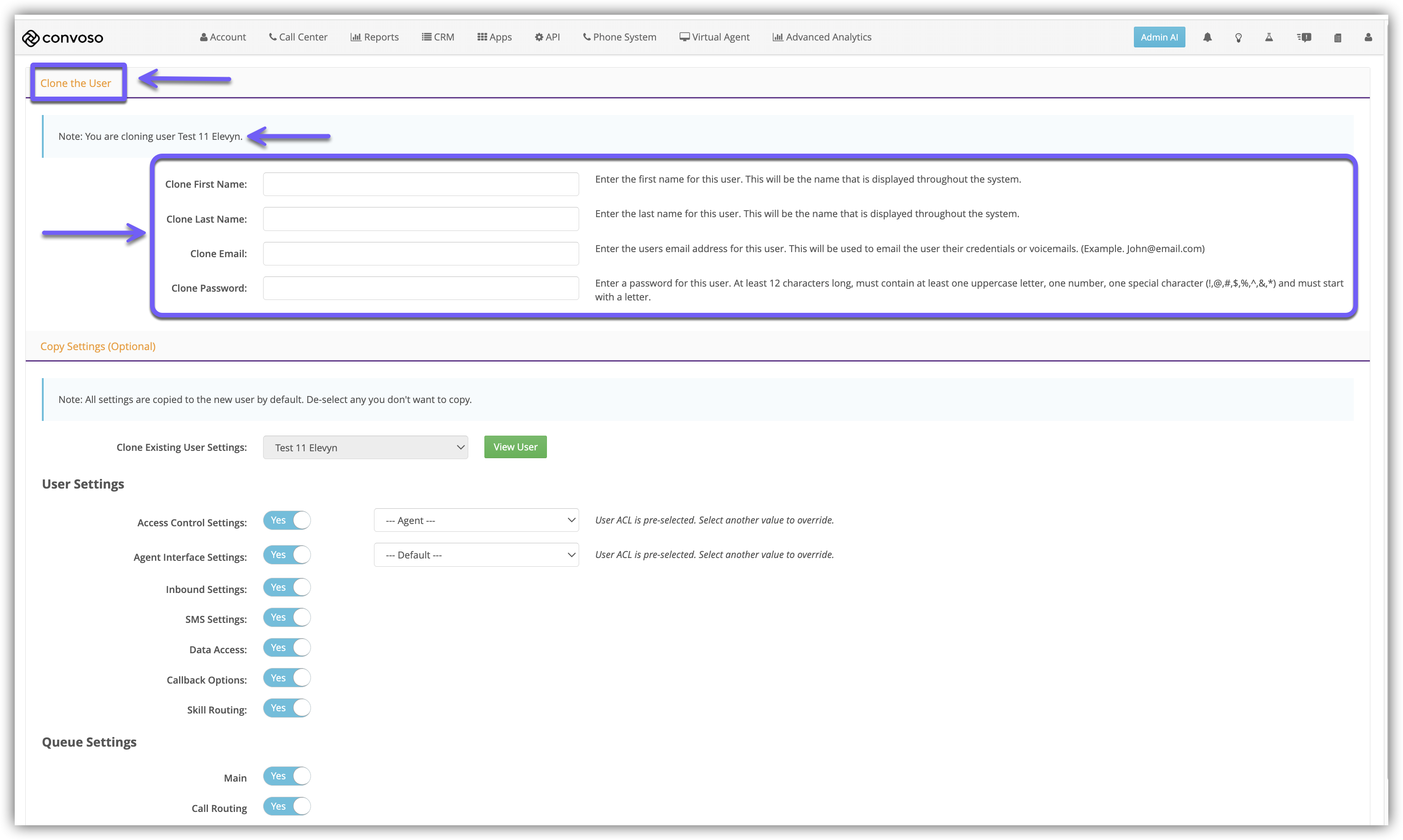
Task: Toggle Callback Options switch
Action: pos(287,678)
